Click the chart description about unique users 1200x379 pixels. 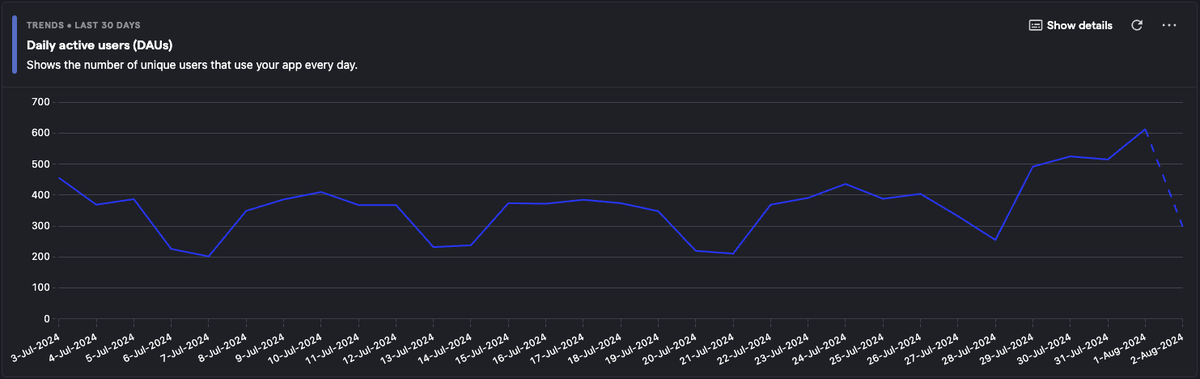coord(192,65)
